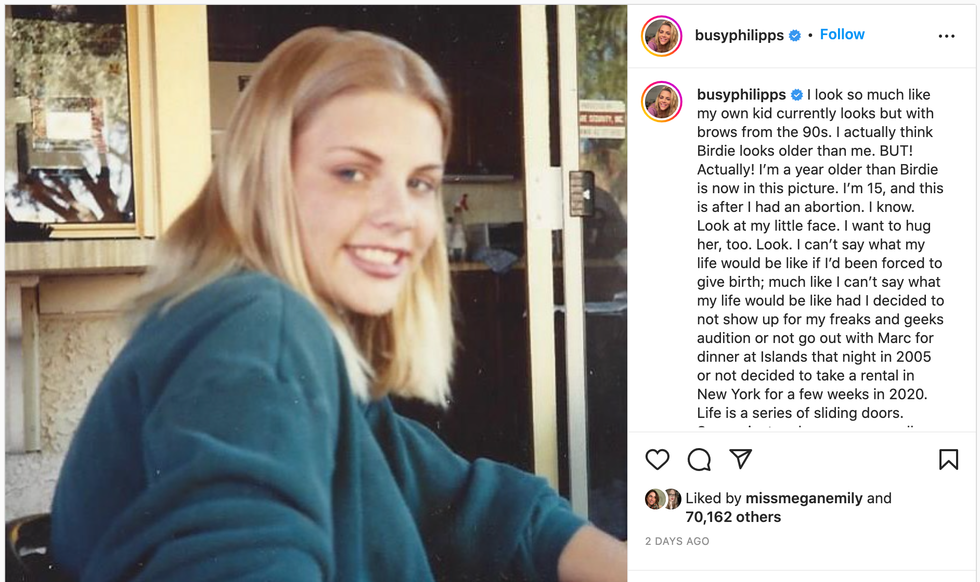Screen dimensions: 980x582
Task: Open busyphilipps profile from header username
Action: pos(739,35)
